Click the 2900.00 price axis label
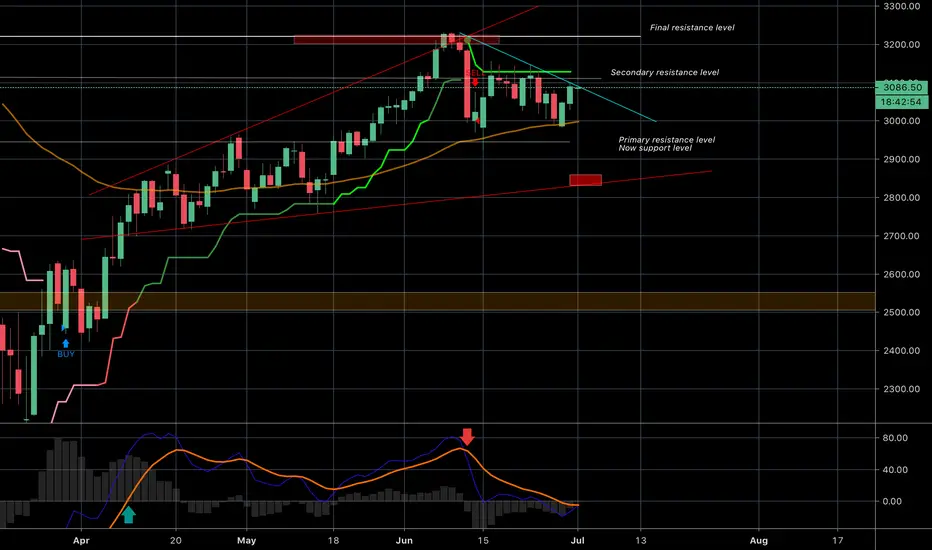Viewport: 932px width, 550px height. click(x=902, y=159)
